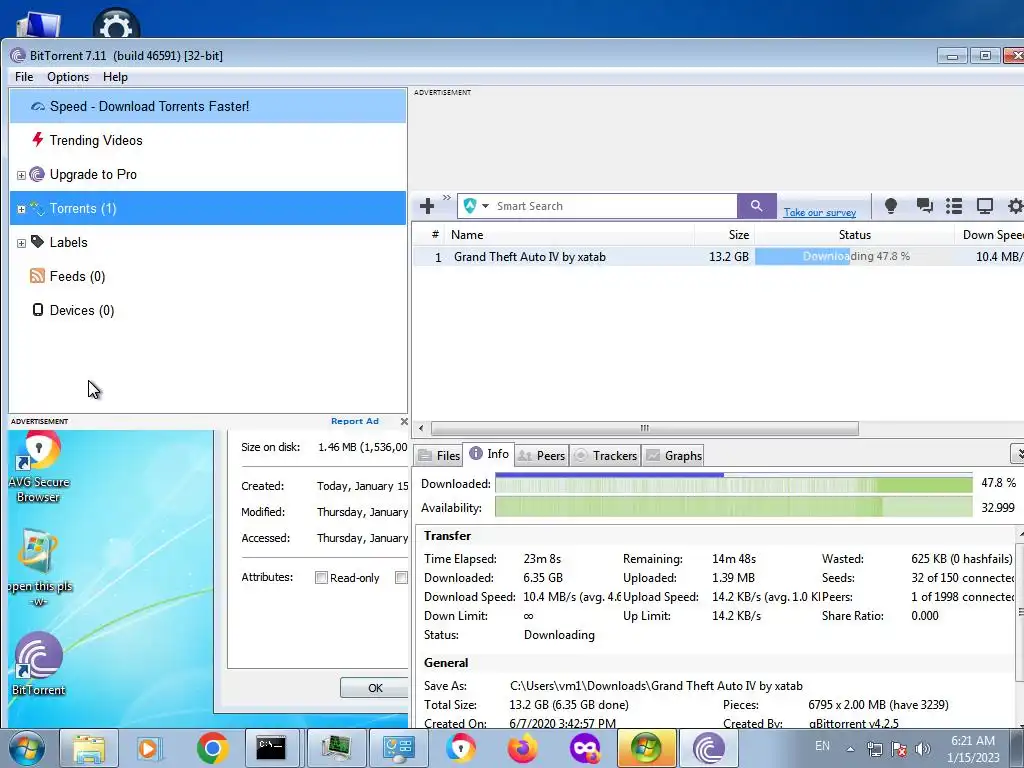The width and height of the screenshot is (1024, 768).
Task: Open the Windows Start button
Action: [x=26, y=748]
